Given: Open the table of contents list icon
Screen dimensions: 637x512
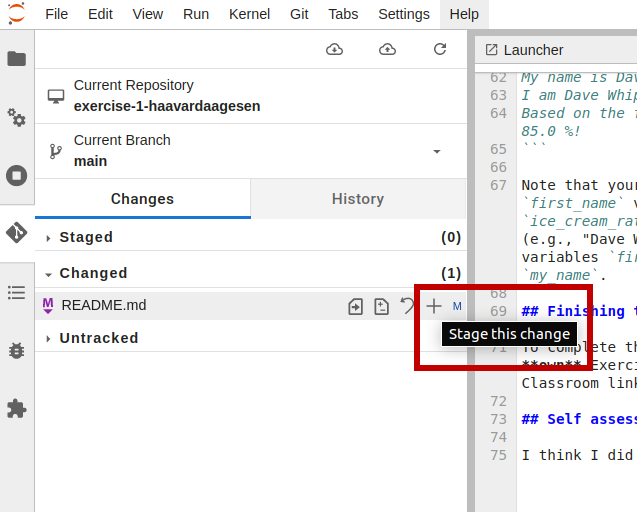Looking at the screenshot, I should point(17,292).
